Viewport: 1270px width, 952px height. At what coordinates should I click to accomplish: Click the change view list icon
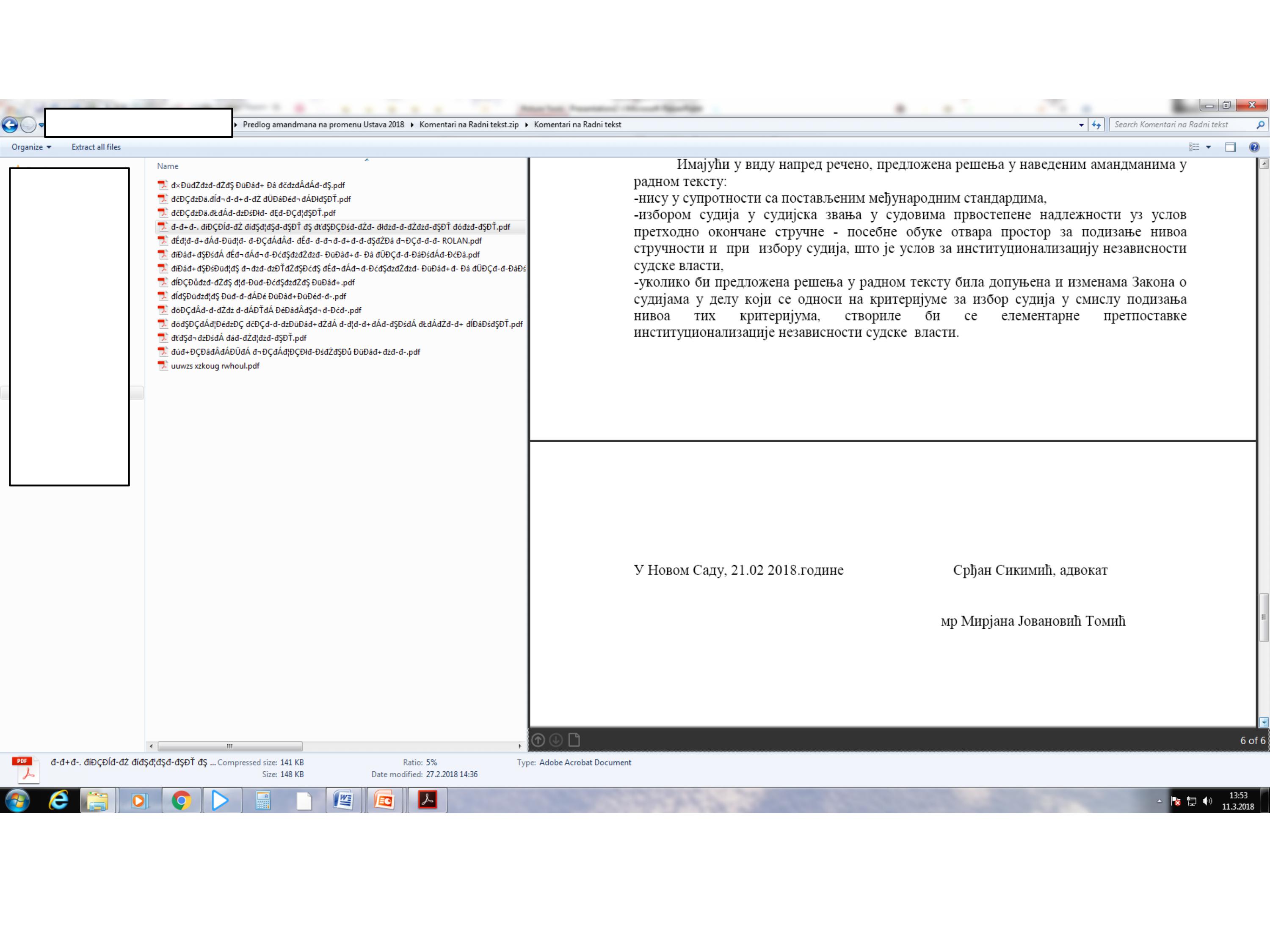coord(1194,147)
